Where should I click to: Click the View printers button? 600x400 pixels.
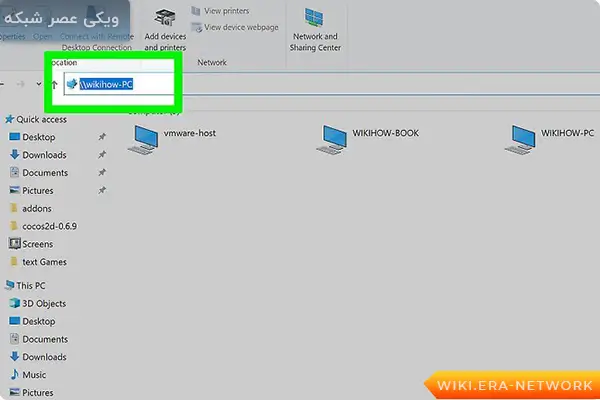coord(225,11)
